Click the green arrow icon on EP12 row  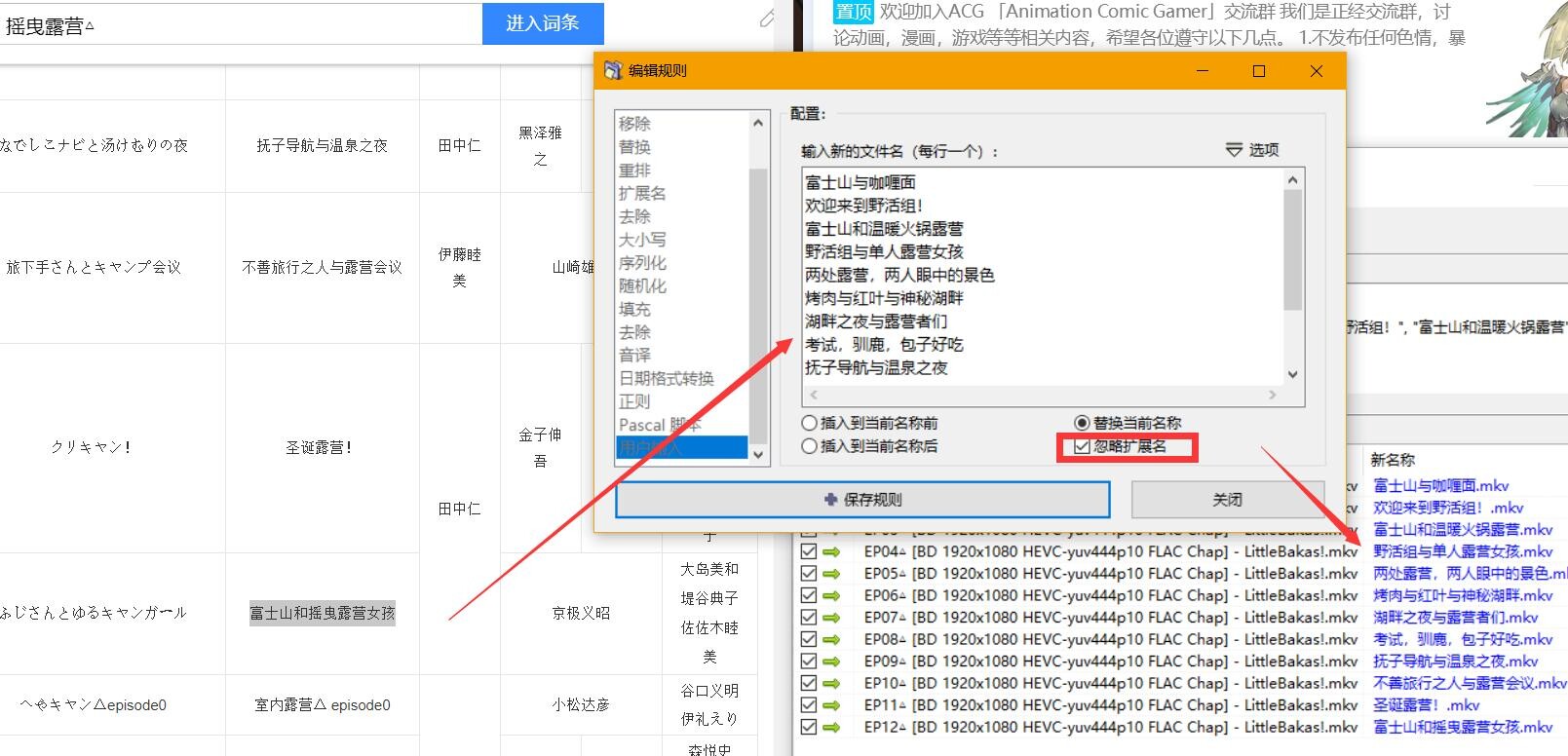831,727
